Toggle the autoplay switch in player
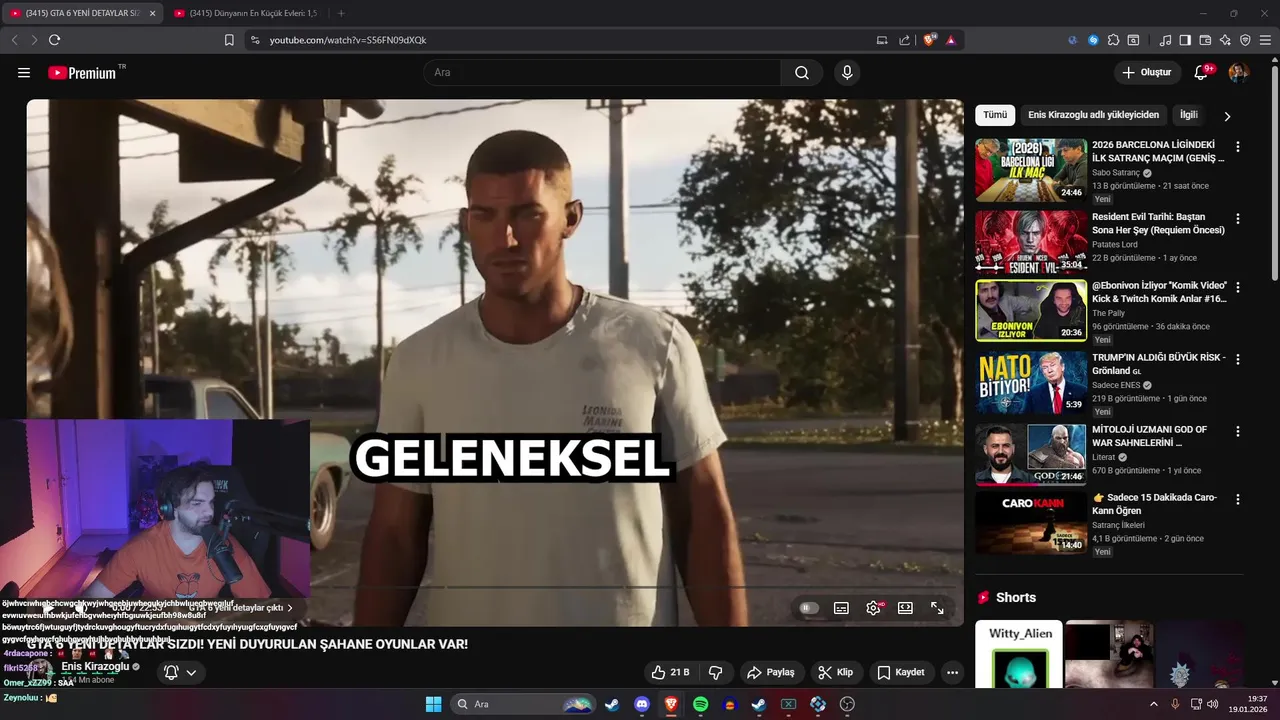The width and height of the screenshot is (1280, 720). 809,608
